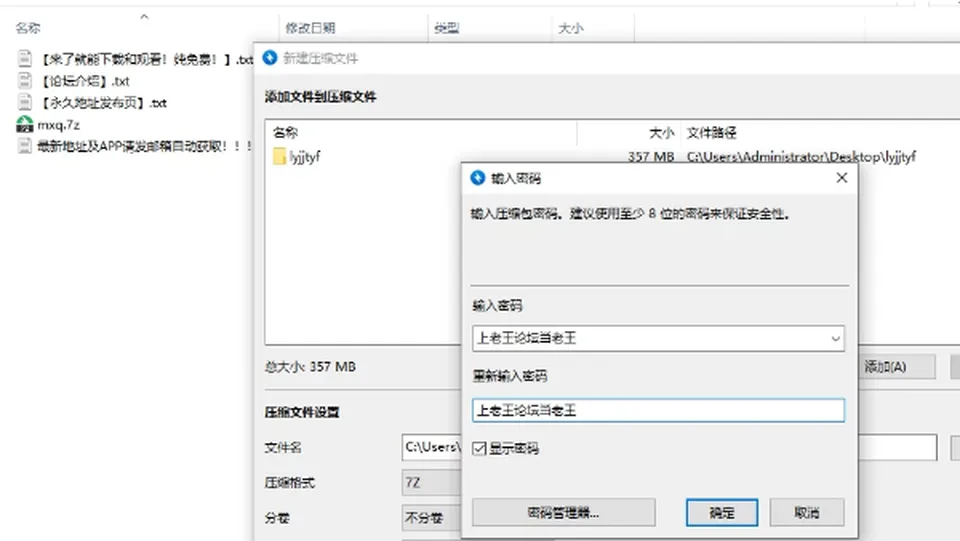This screenshot has height=541, width=960.
Task: Select the mxq.7z archive icon in Explorer
Action: (x=24, y=124)
